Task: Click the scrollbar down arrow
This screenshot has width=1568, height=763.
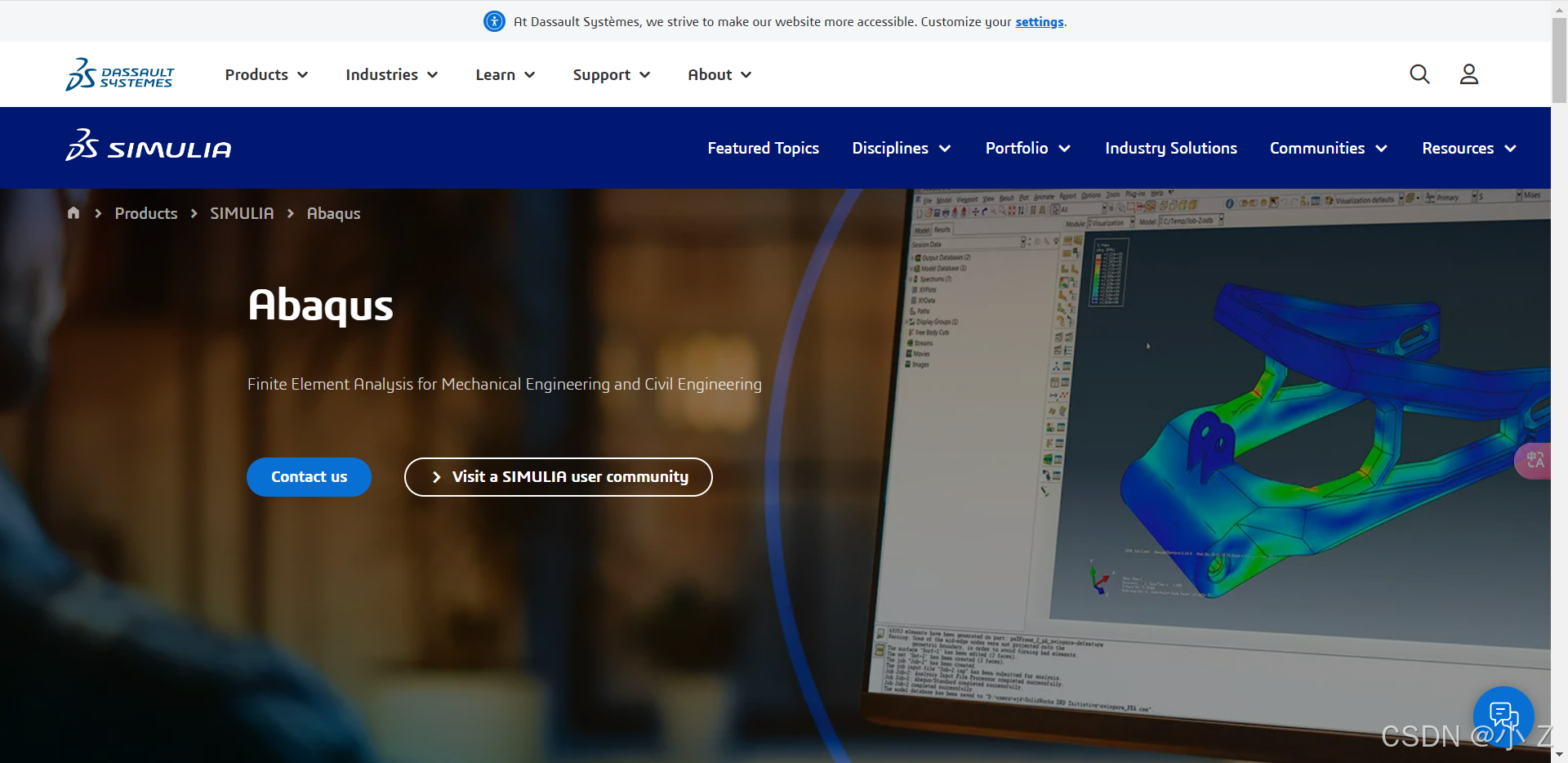Action: [1559, 756]
